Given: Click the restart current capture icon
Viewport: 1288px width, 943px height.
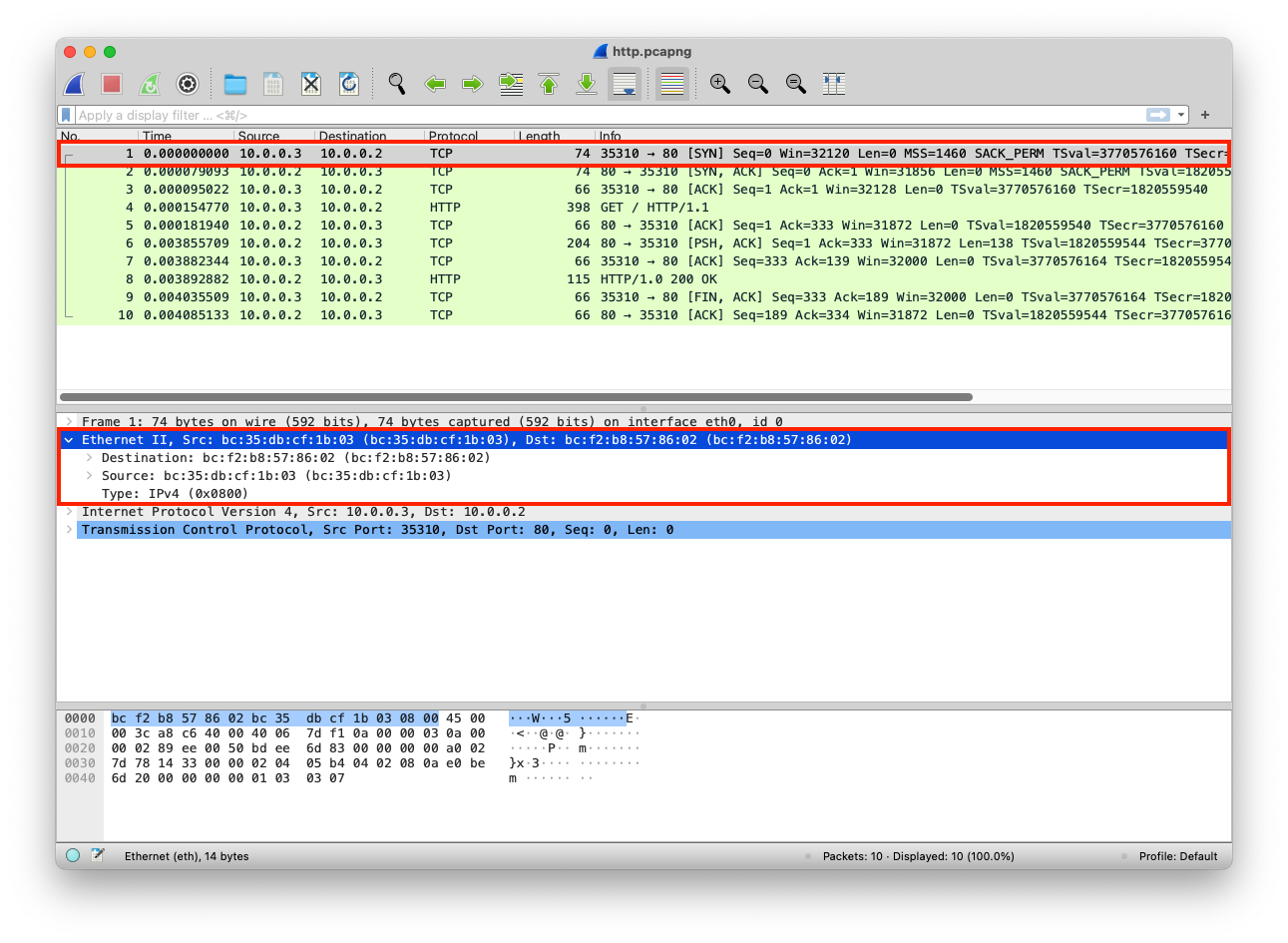Looking at the screenshot, I should [149, 84].
